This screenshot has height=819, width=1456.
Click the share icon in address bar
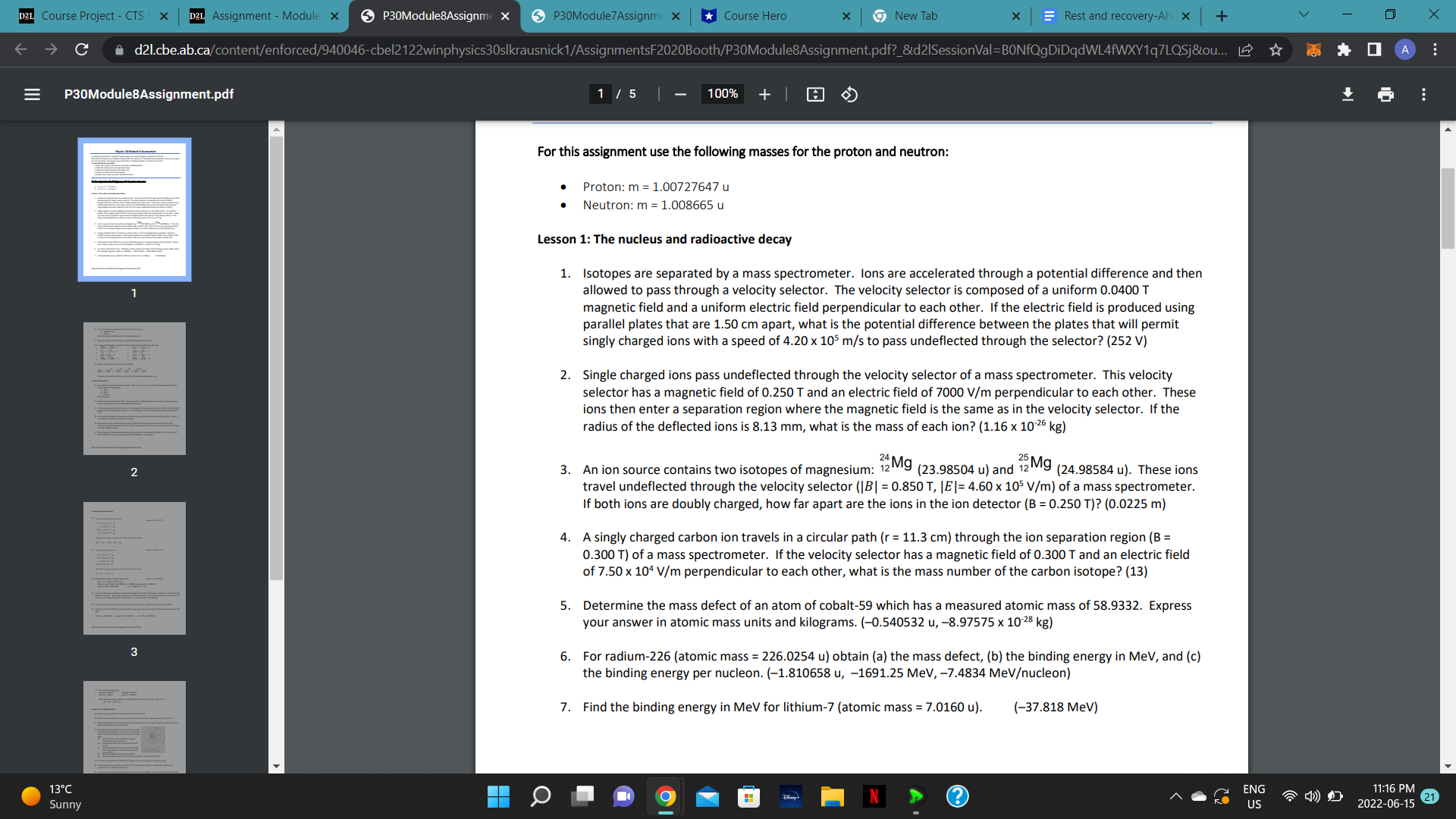tap(1246, 49)
